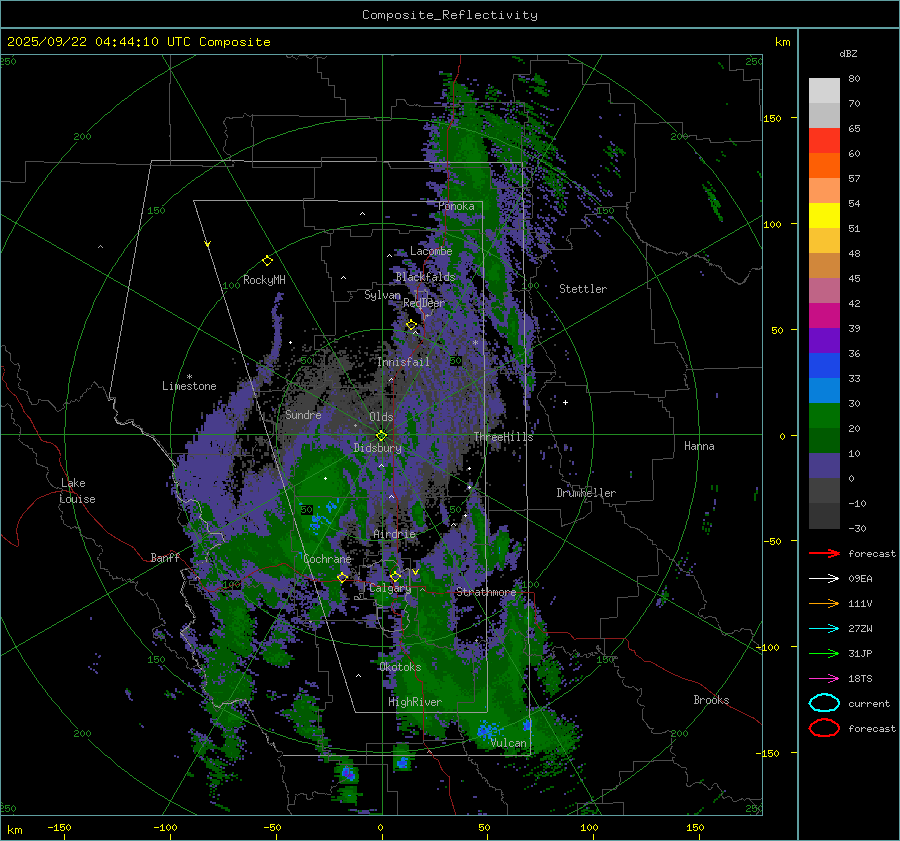The height and width of the screenshot is (841, 900).
Task: Click the cyan 27ZW arrow legend icon
Action: 823,628
